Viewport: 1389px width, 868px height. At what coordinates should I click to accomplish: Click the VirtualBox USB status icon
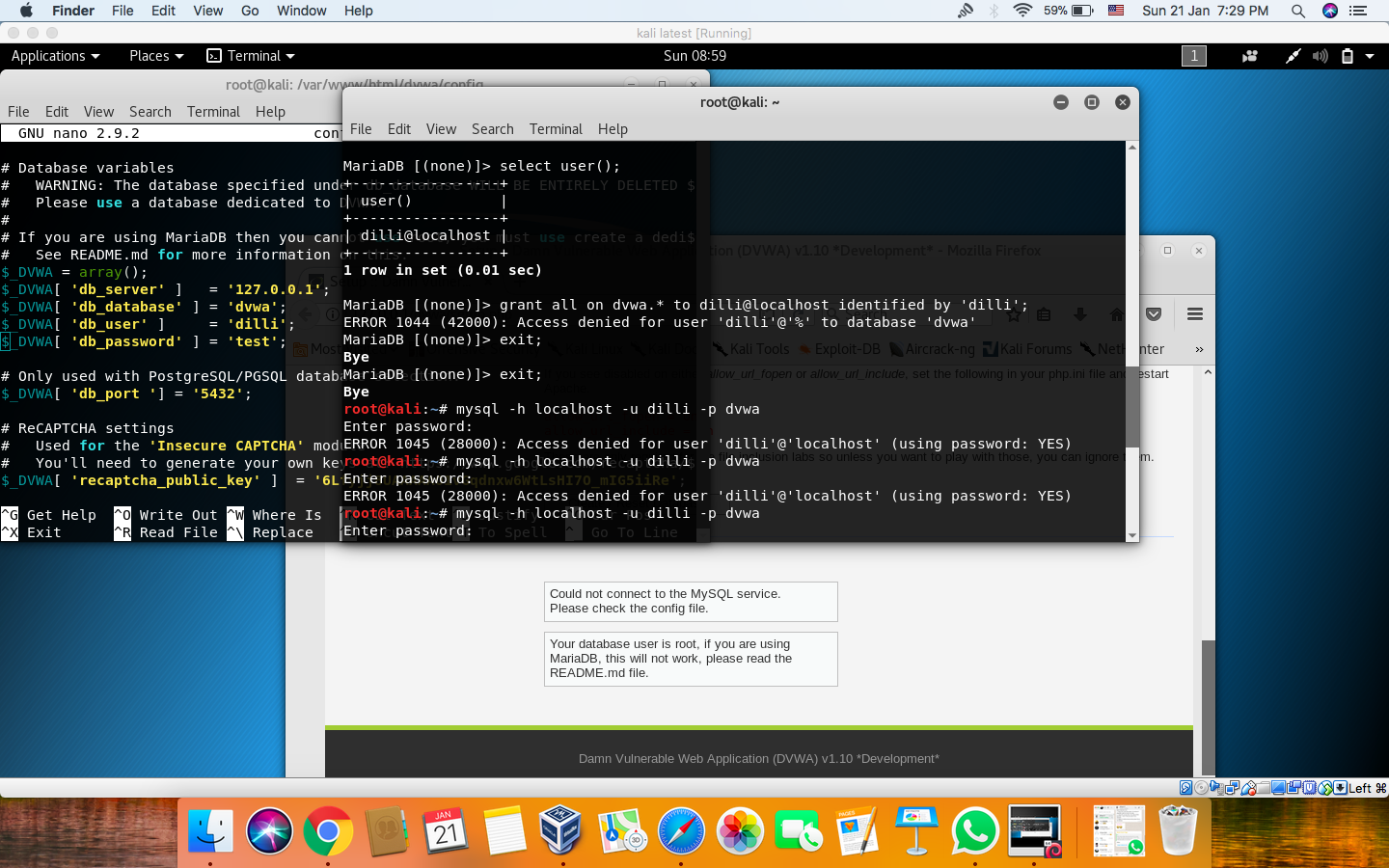point(1248,788)
